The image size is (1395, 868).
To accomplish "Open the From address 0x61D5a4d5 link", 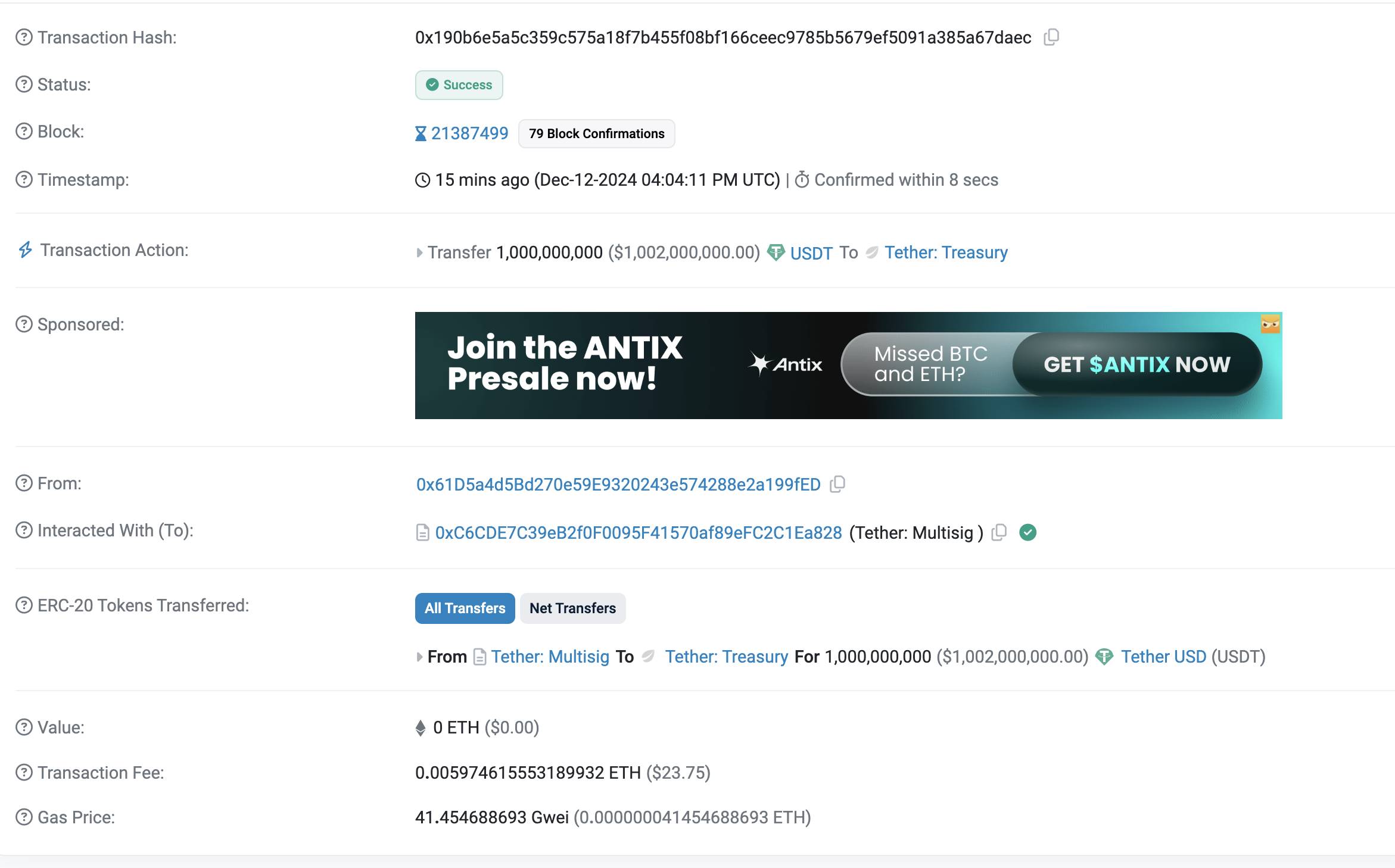I will click(618, 485).
